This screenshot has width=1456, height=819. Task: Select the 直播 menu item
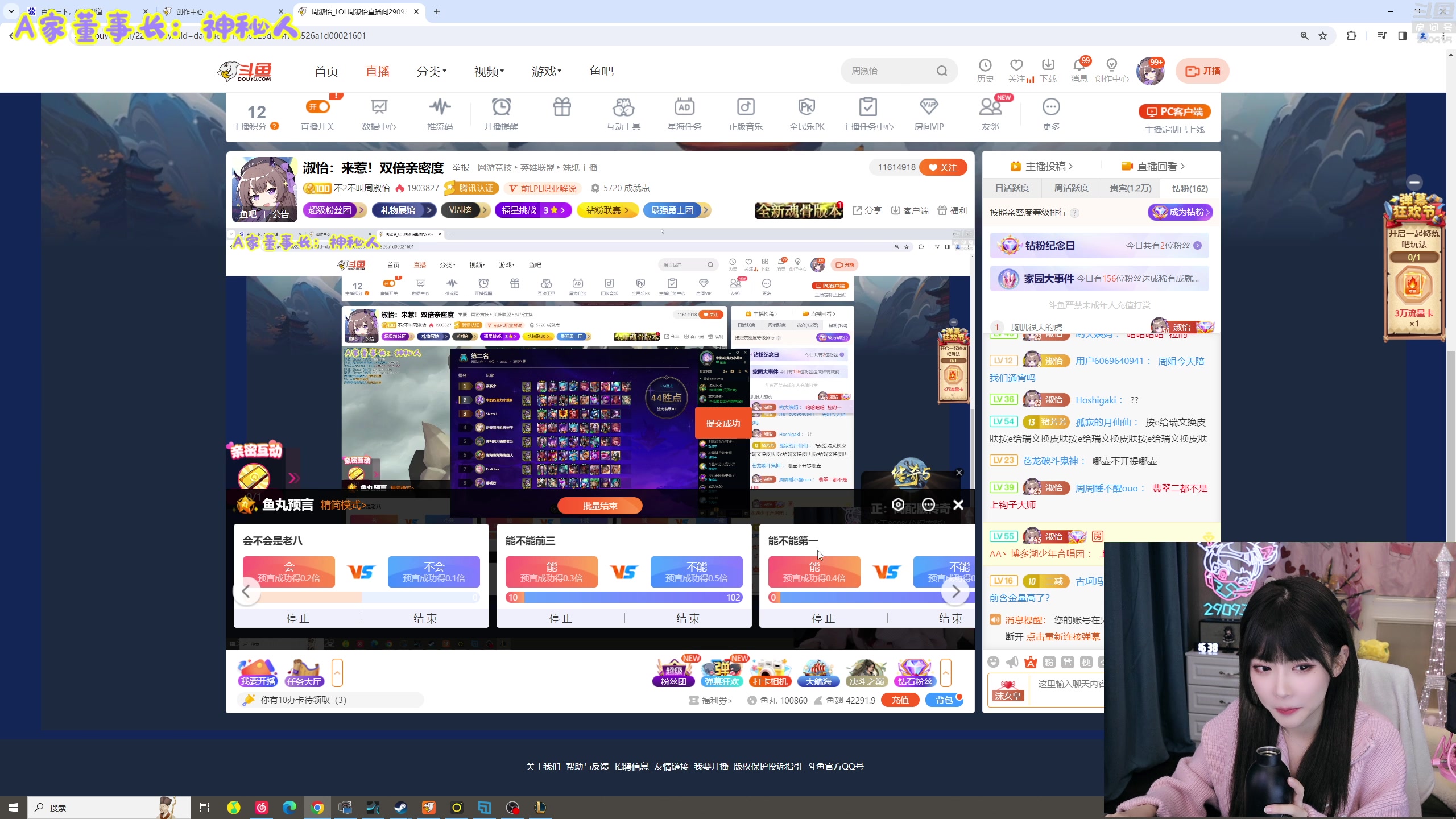[x=378, y=72]
